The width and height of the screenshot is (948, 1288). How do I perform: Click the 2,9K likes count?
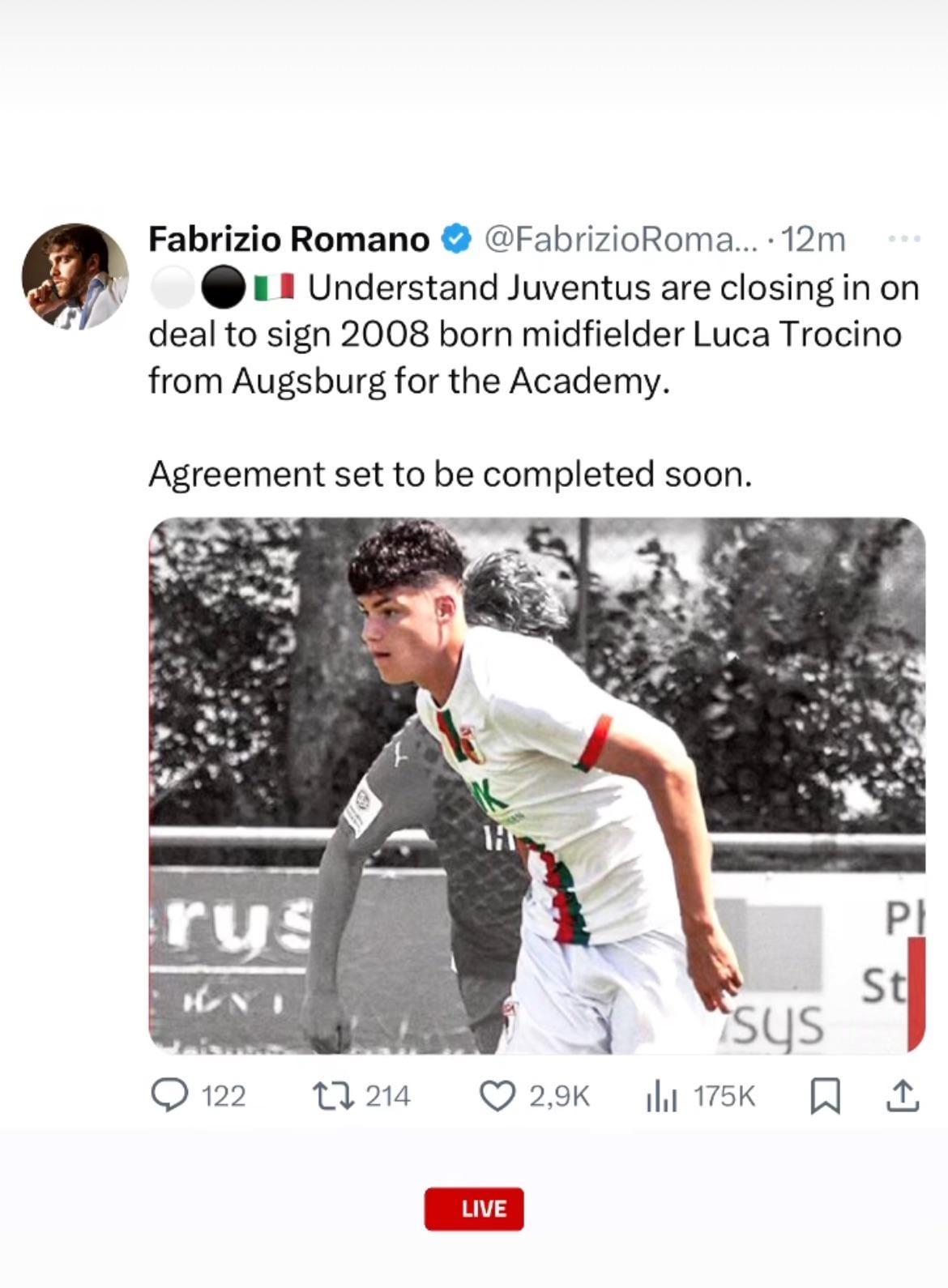[x=559, y=1096]
